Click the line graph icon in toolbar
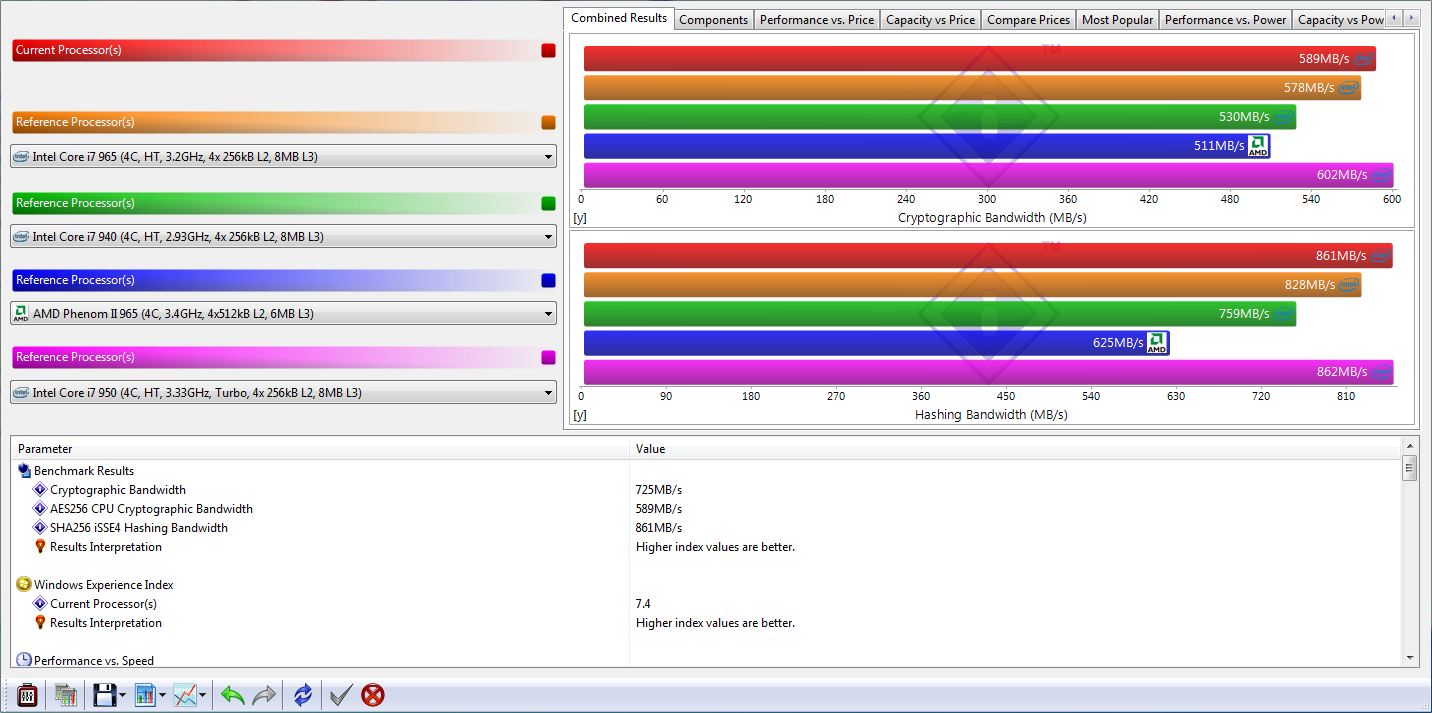1432x713 pixels. [x=185, y=694]
